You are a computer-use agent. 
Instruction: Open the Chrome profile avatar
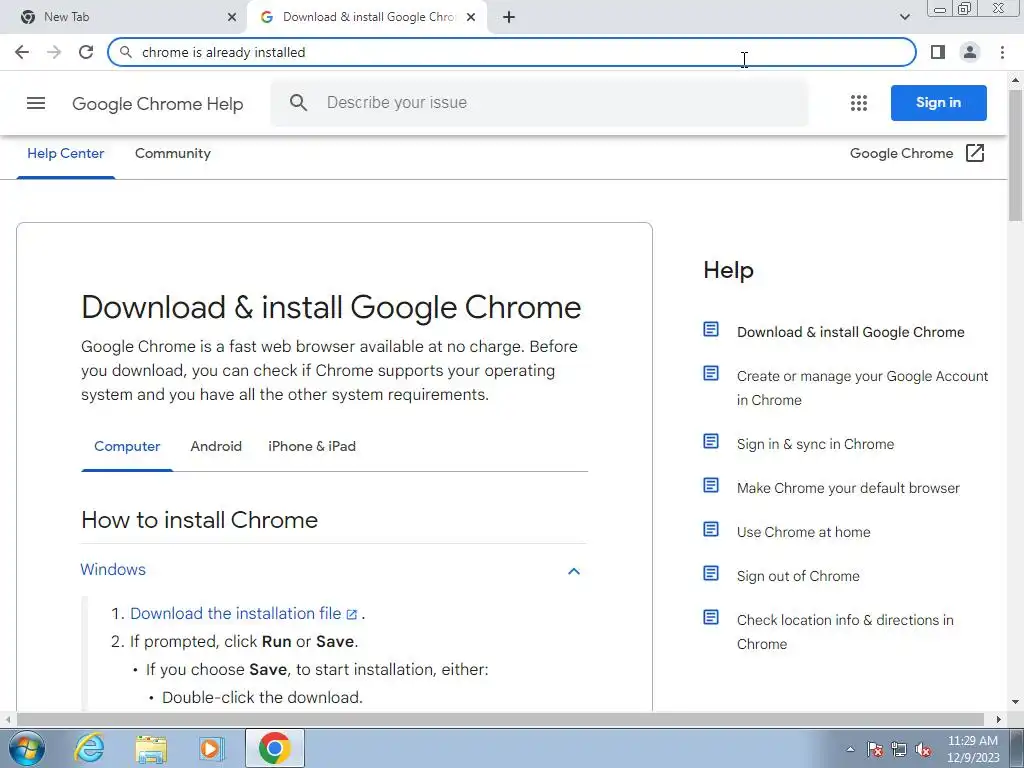click(x=970, y=52)
